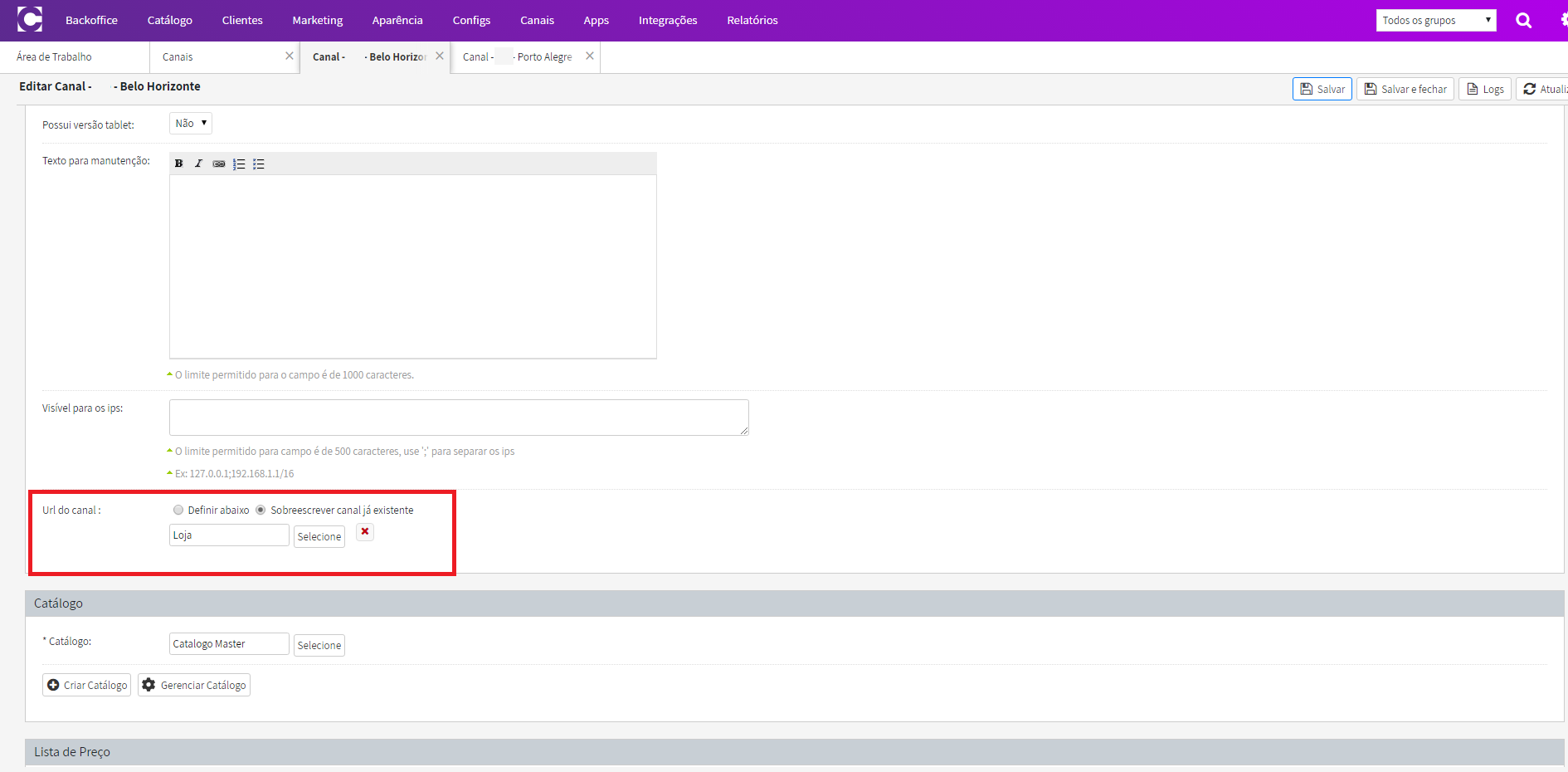Clear the channel URL with red X
This screenshot has width=1568, height=772.
(x=365, y=531)
